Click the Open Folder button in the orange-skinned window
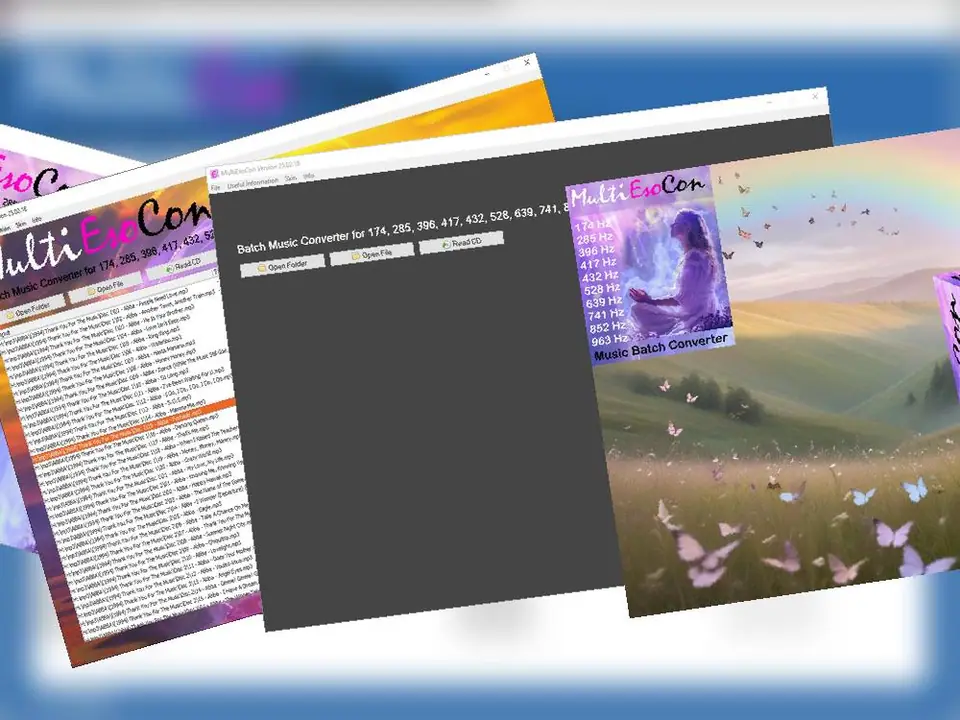 pos(32,308)
